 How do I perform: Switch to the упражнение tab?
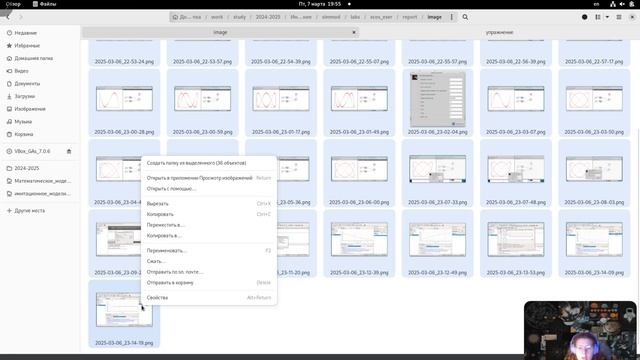(x=499, y=32)
